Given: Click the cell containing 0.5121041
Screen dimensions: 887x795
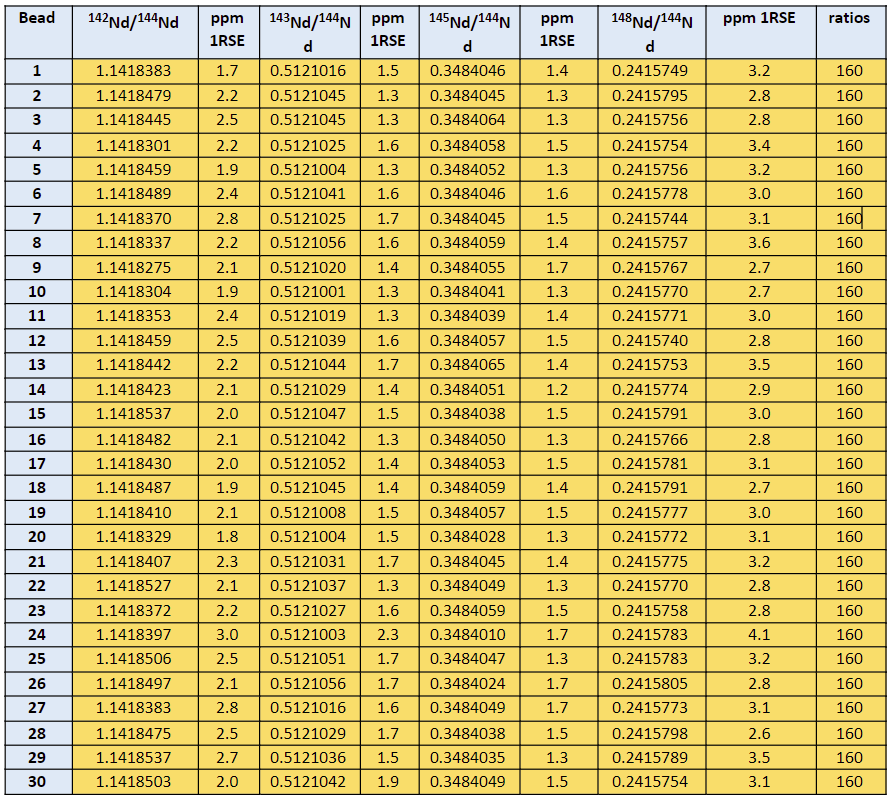Looking at the screenshot, I should point(310,194).
